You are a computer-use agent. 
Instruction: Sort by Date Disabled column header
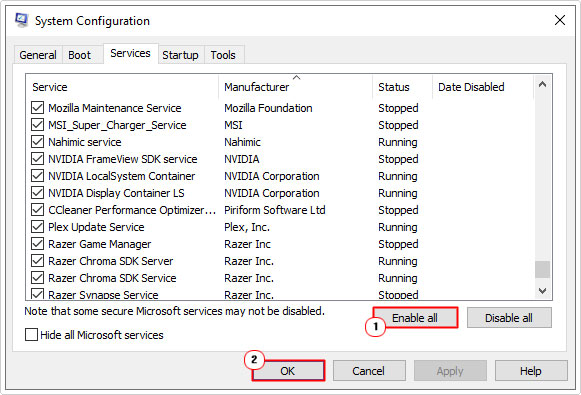click(483, 87)
